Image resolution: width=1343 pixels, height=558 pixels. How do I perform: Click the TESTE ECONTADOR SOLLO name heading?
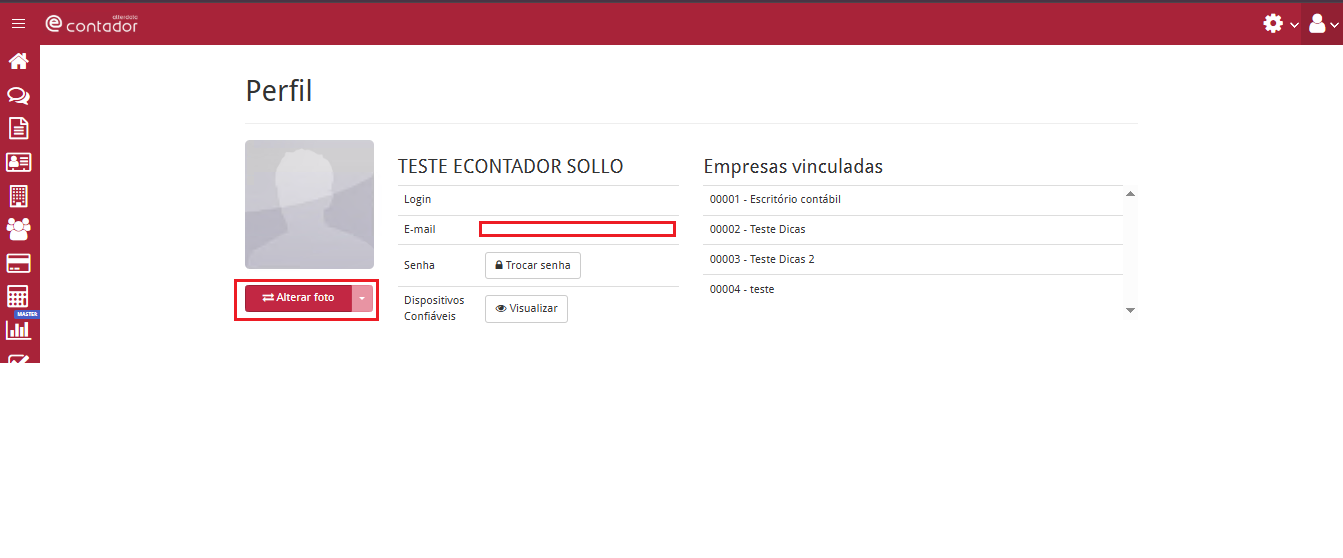click(510, 166)
